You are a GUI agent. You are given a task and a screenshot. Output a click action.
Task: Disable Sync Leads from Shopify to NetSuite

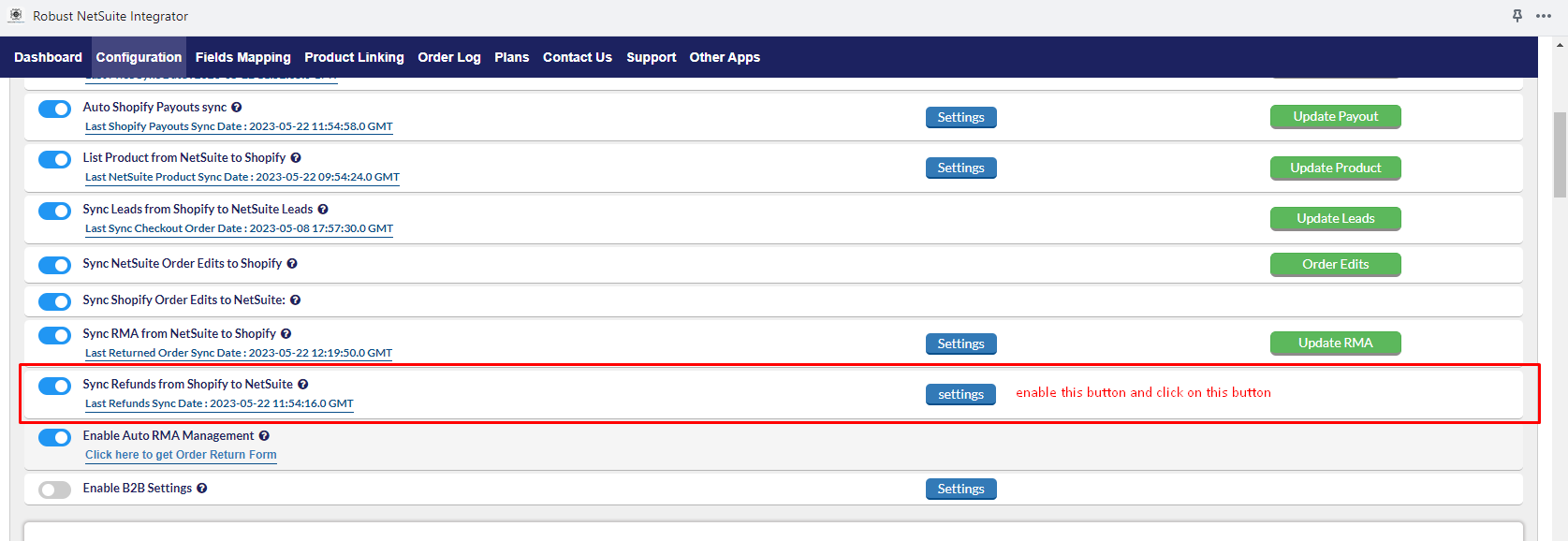point(54,212)
